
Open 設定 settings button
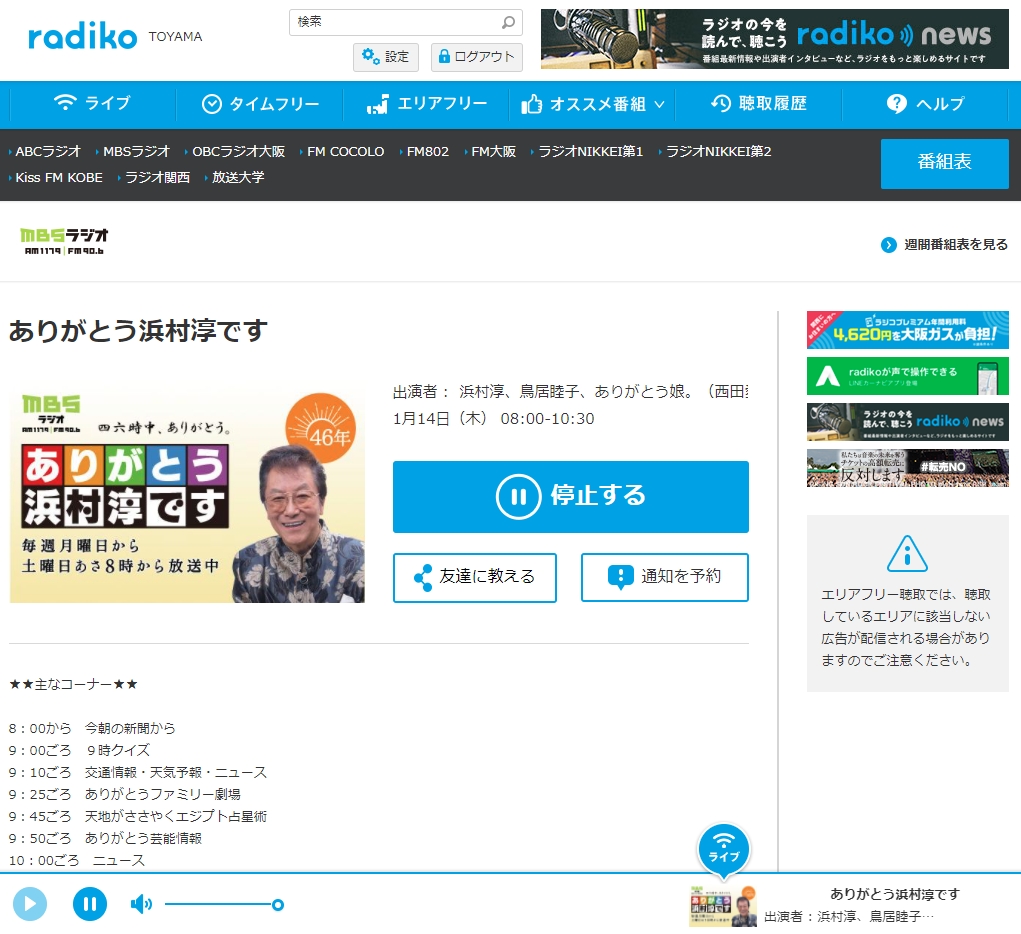point(385,57)
